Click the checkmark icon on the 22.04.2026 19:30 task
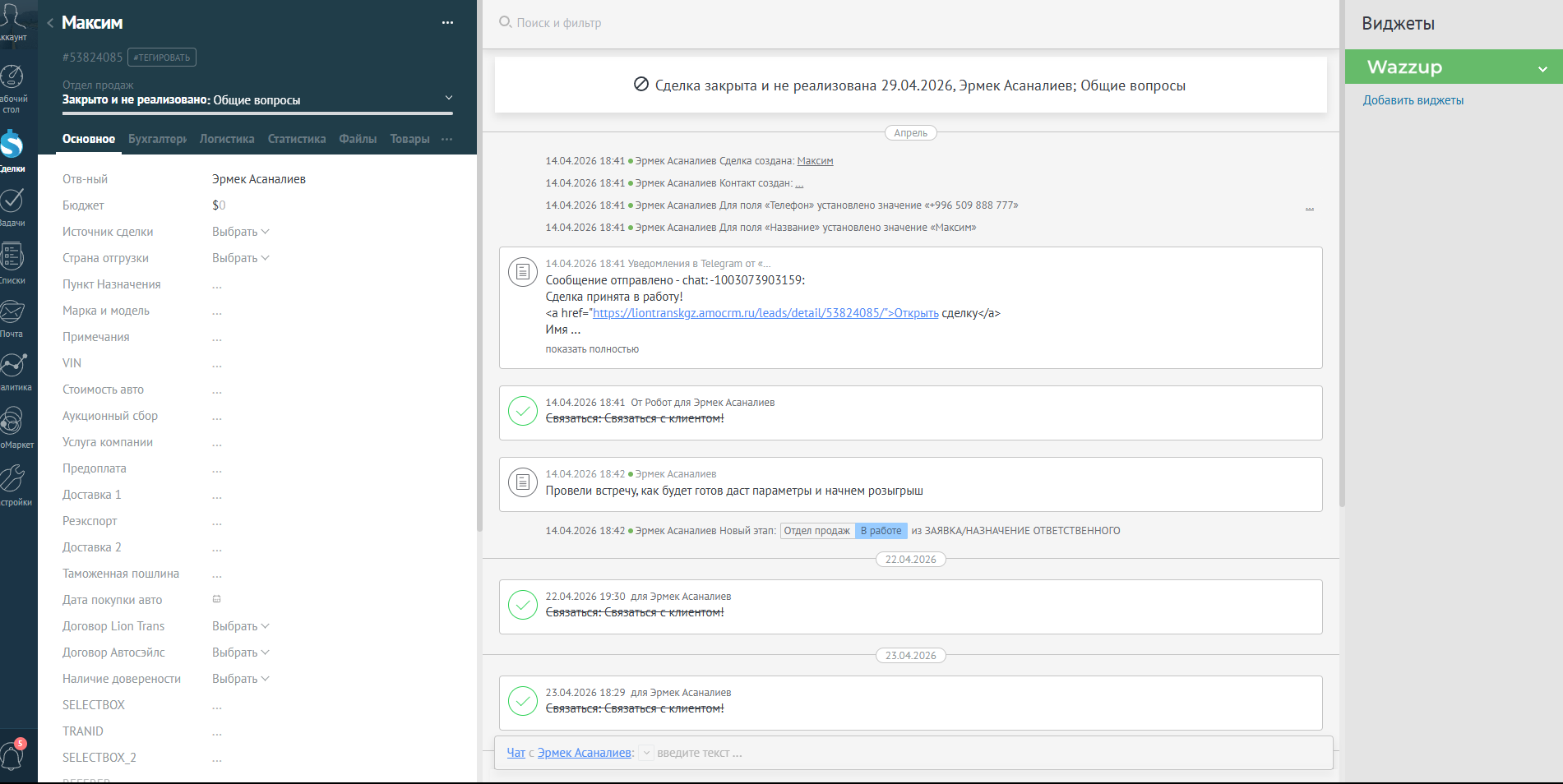The width and height of the screenshot is (1563, 784). point(523,605)
